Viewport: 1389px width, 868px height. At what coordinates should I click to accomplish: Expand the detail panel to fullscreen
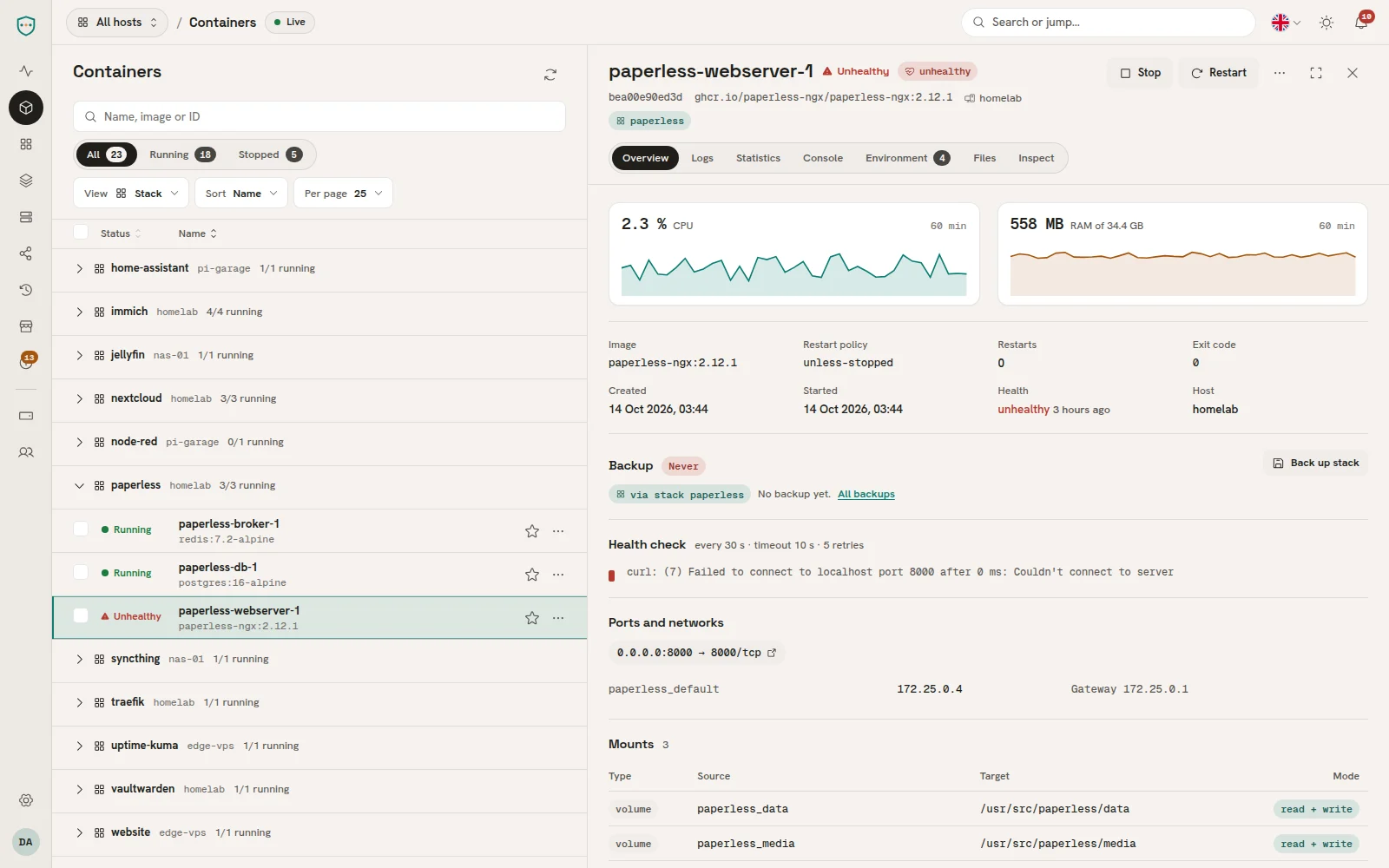[x=1316, y=73]
